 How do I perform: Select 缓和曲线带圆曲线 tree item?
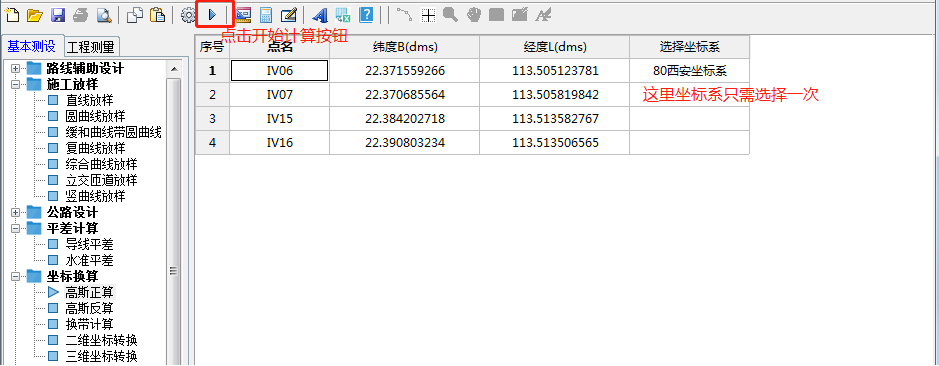[x=113, y=132]
